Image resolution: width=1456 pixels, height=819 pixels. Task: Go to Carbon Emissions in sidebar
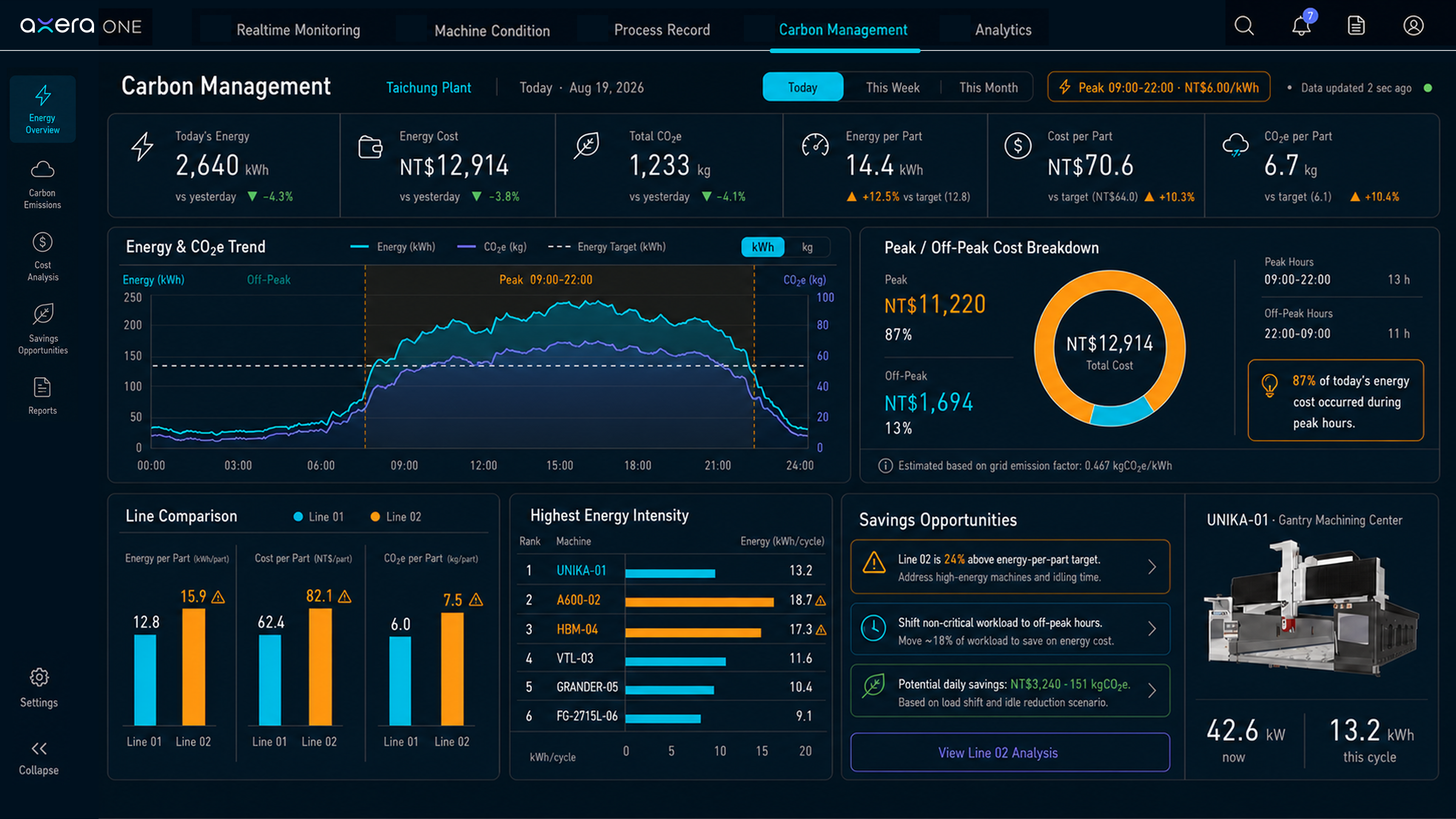tap(42, 184)
